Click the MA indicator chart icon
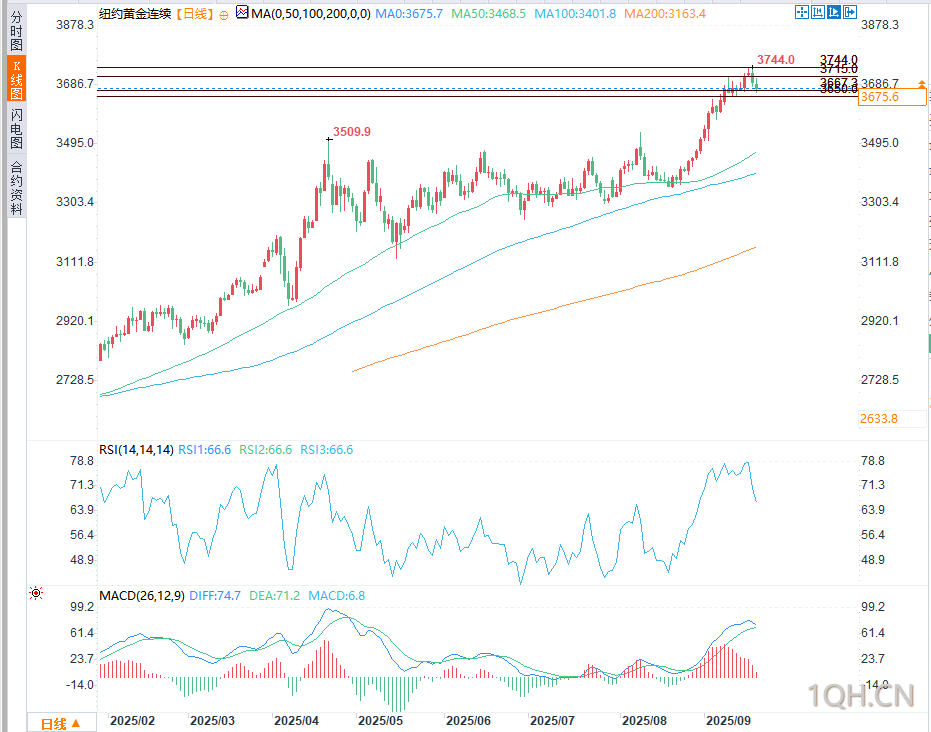Image resolution: width=931 pixels, height=732 pixels. tap(242, 12)
